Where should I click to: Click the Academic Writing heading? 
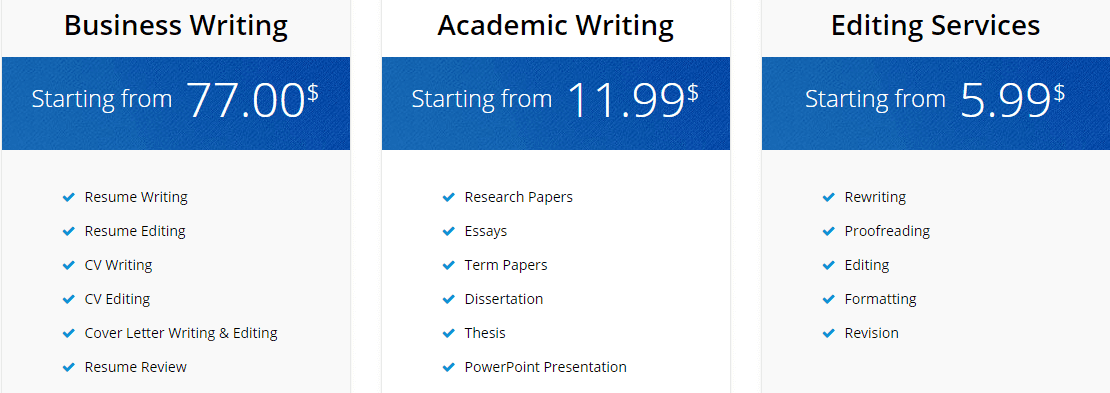pyautogui.click(x=556, y=26)
